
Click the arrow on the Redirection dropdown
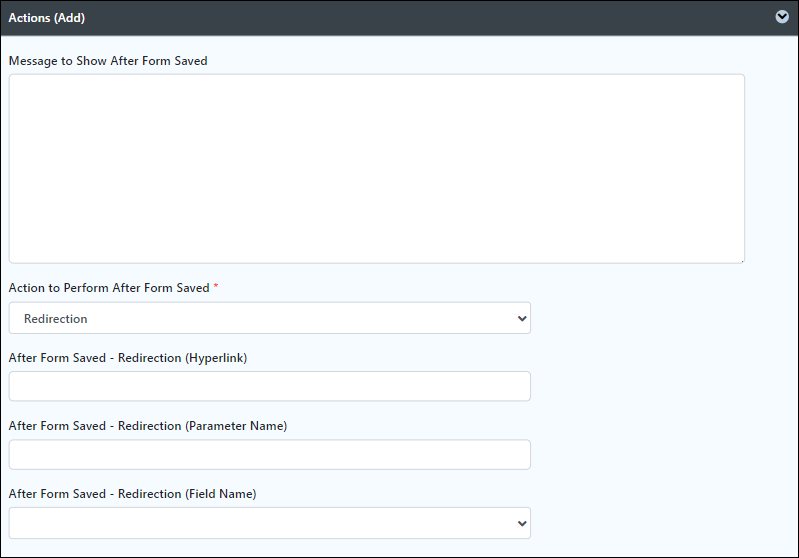(522, 318)
